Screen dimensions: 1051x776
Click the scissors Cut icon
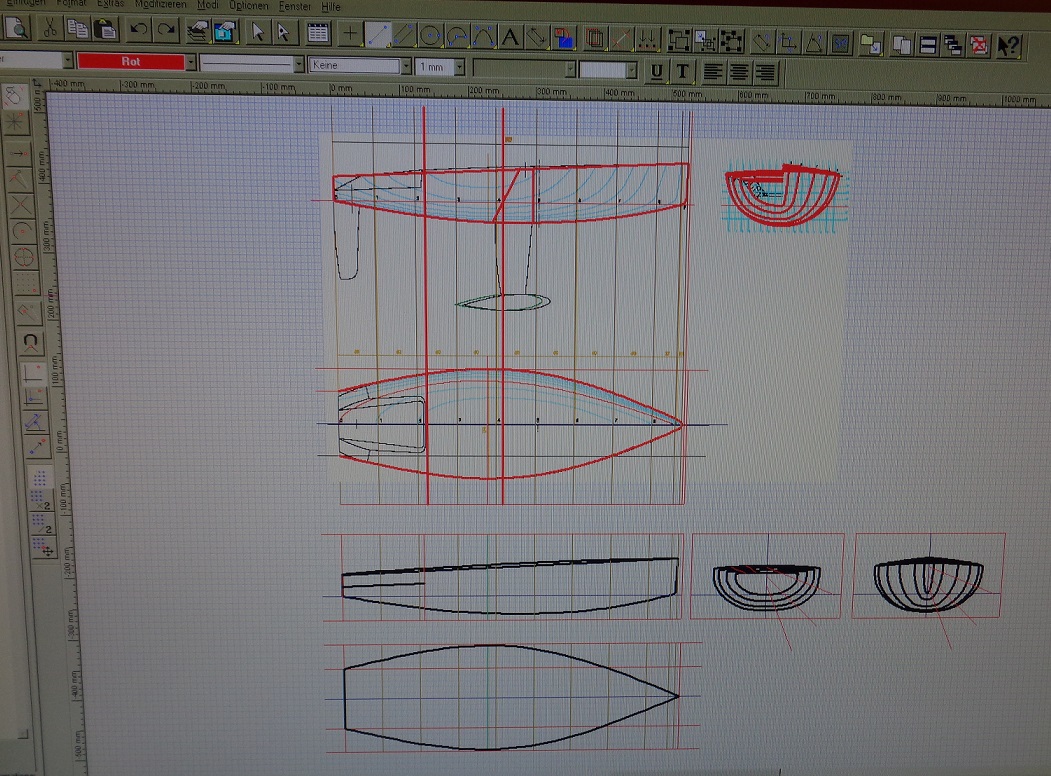click(x=48, y=30)
